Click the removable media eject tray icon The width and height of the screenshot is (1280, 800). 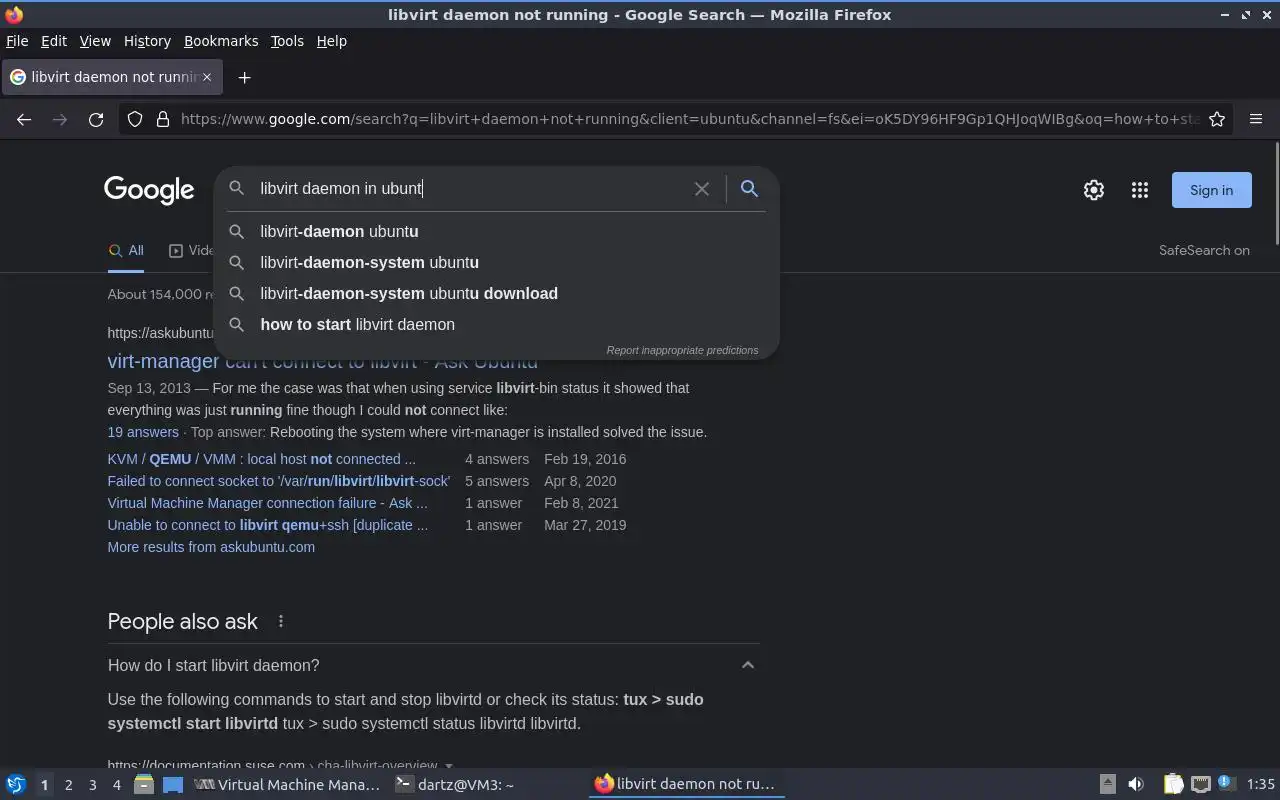pyautogui.click(x=1108, y=784)
